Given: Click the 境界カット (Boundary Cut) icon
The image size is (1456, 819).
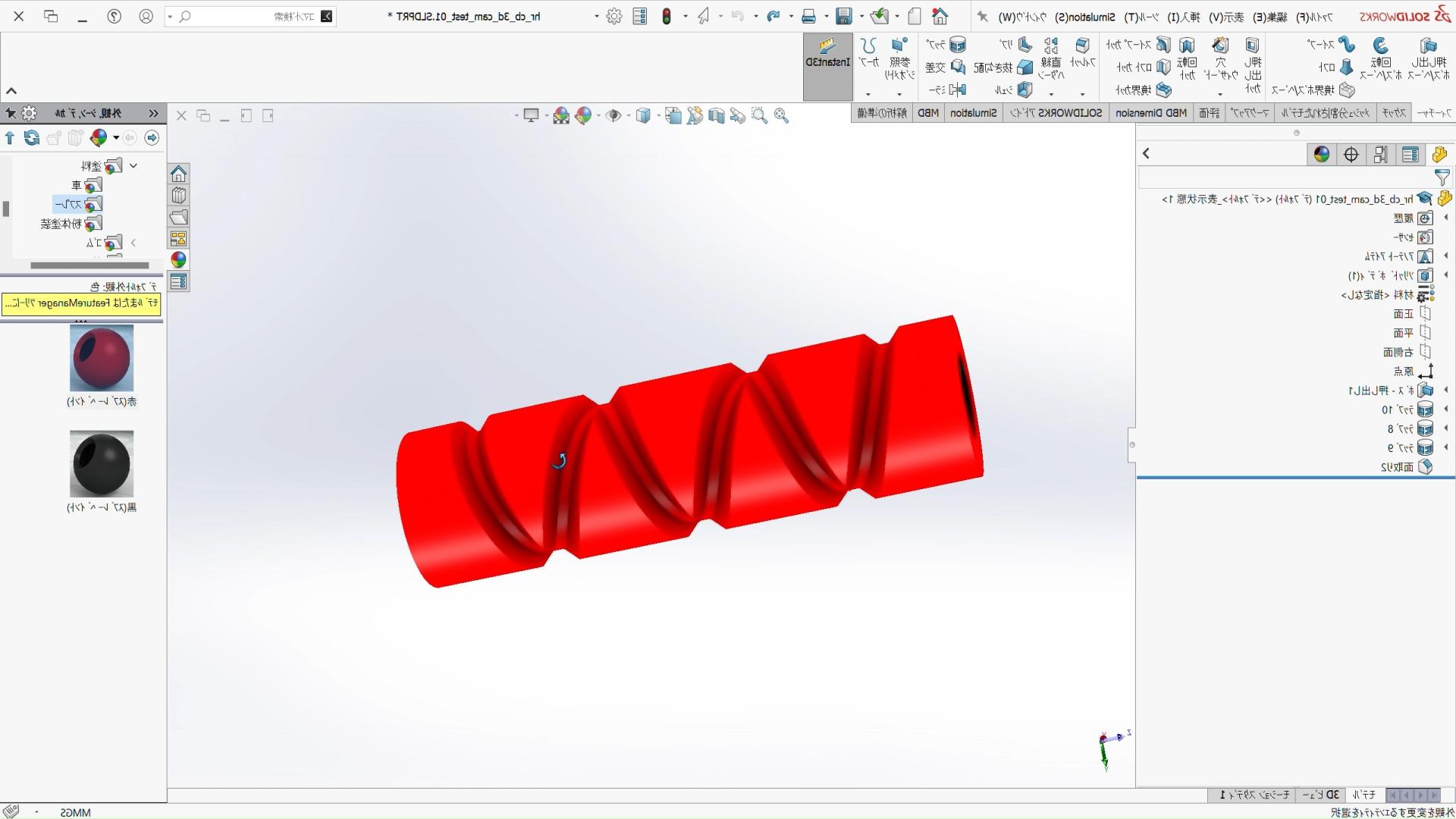Looking at the screenshot, I should [x=1163, y=90].
